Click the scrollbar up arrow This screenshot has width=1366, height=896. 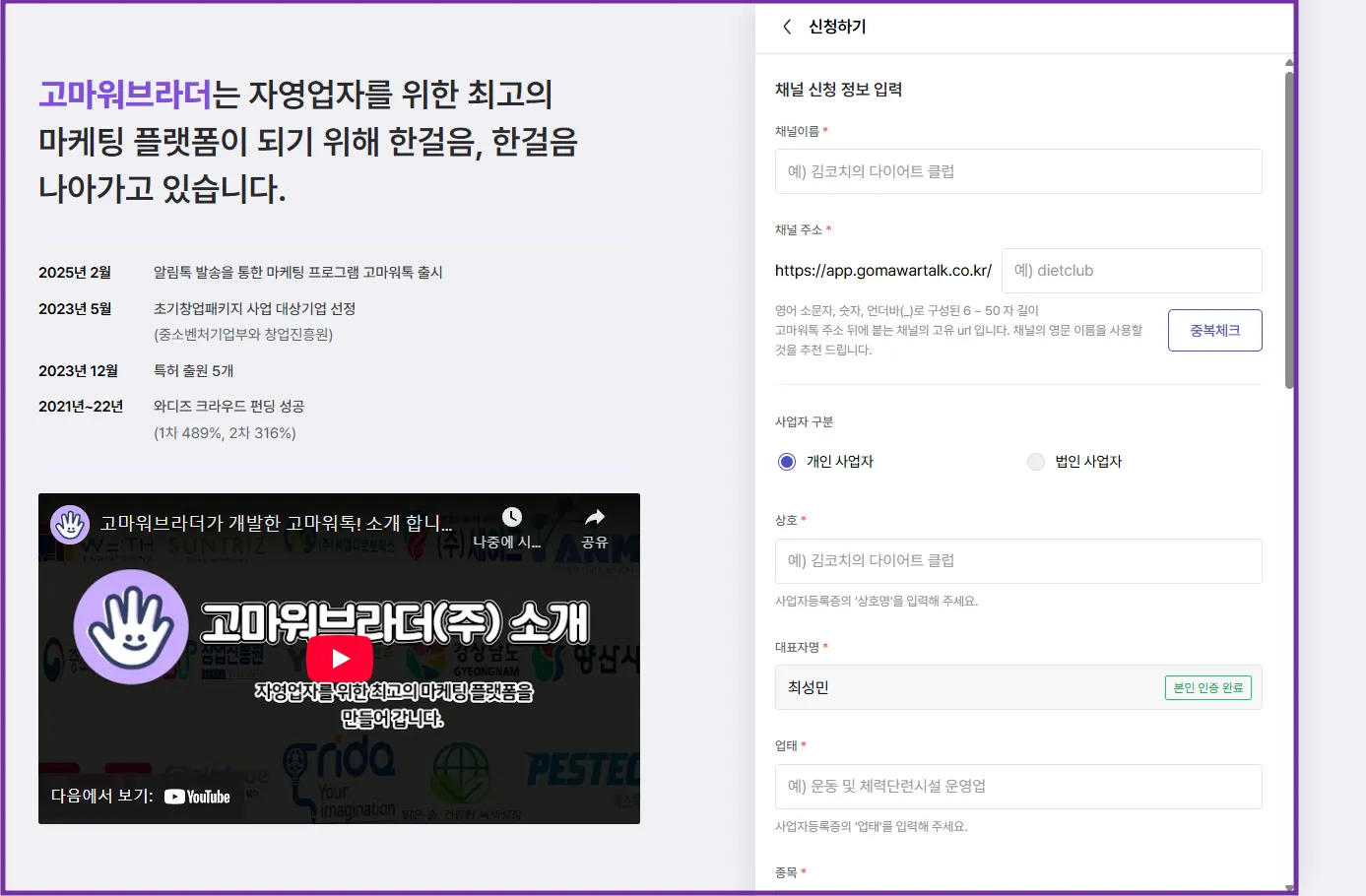(x=1289, y=63)
